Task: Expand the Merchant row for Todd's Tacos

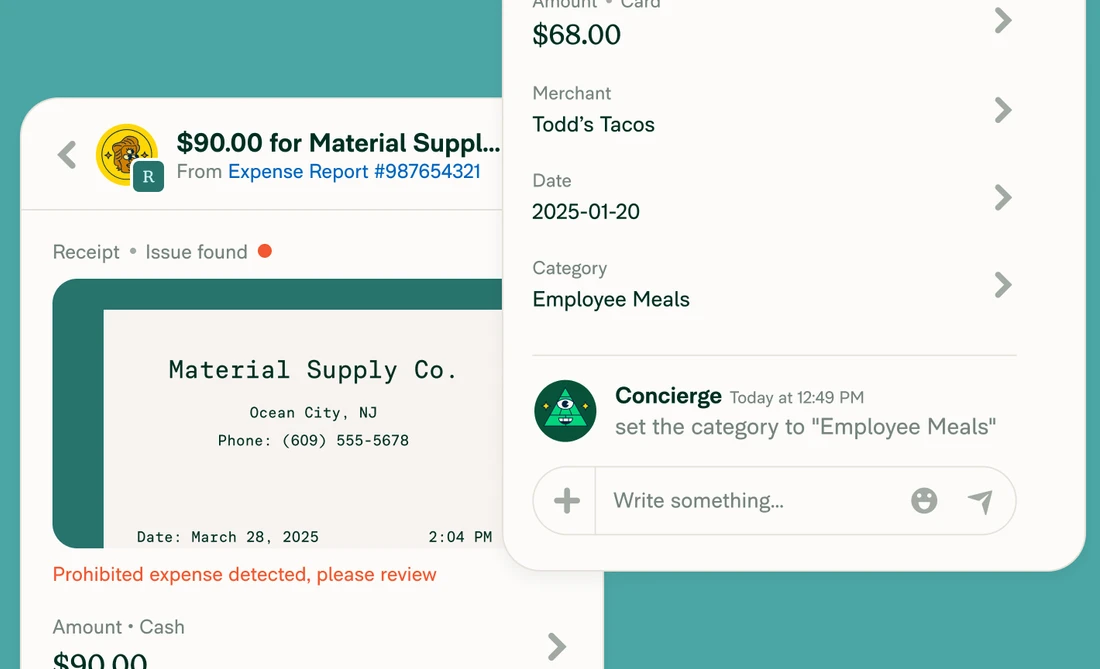Action: (x=1002, y=110)
